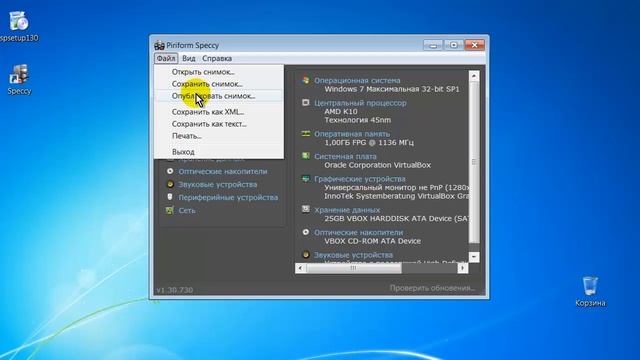Open the Периферийные устройства sidebar section
Image resolution: width=640 pixels, height=360 pixels.
pos(228,198)
